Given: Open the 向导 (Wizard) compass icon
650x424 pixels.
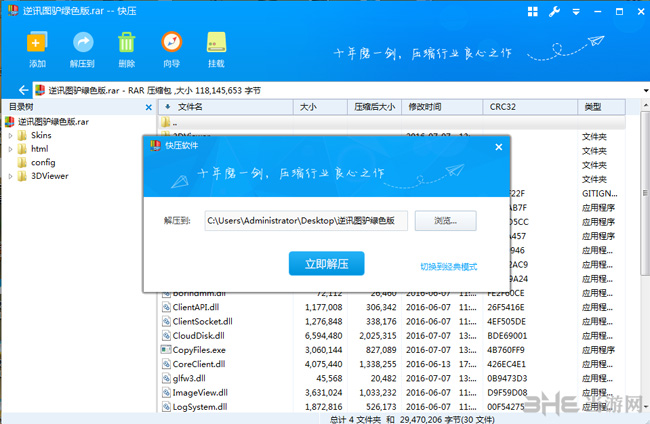Looking at the screenshot, I should pos(171,42).
